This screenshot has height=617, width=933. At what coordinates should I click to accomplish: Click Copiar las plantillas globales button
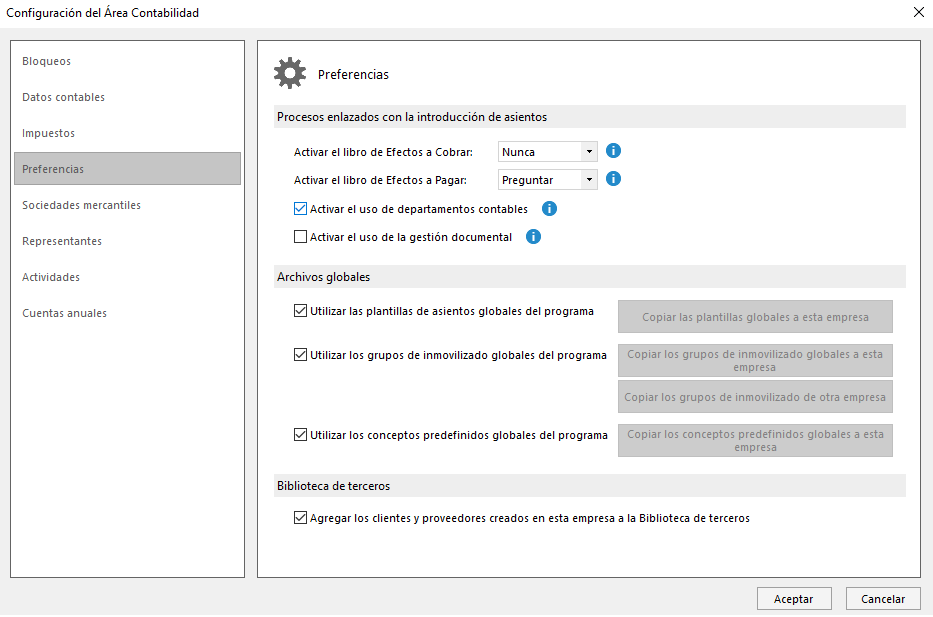tap(755, 317)
